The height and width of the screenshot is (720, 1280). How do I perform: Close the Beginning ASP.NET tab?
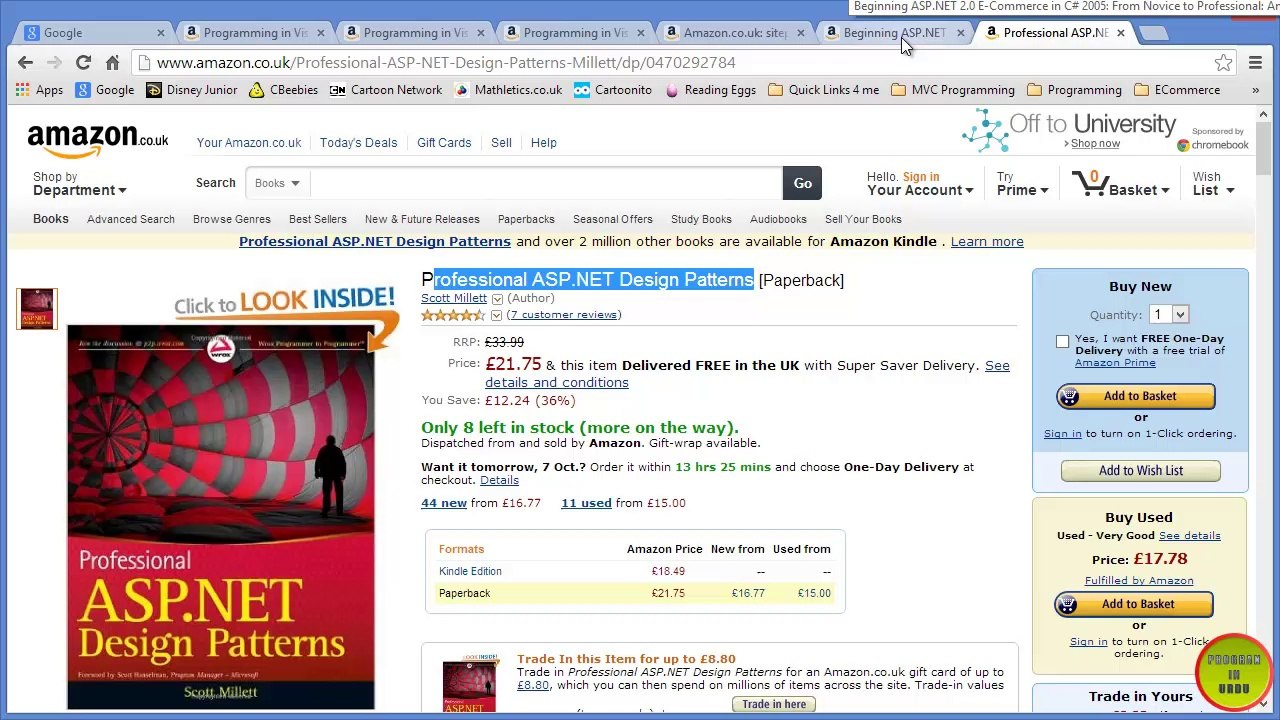[960, 33]
